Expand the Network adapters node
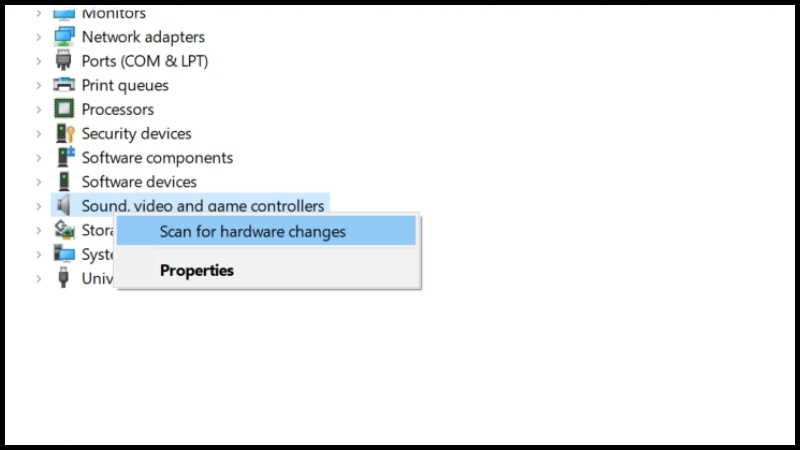 pos(39,37)
